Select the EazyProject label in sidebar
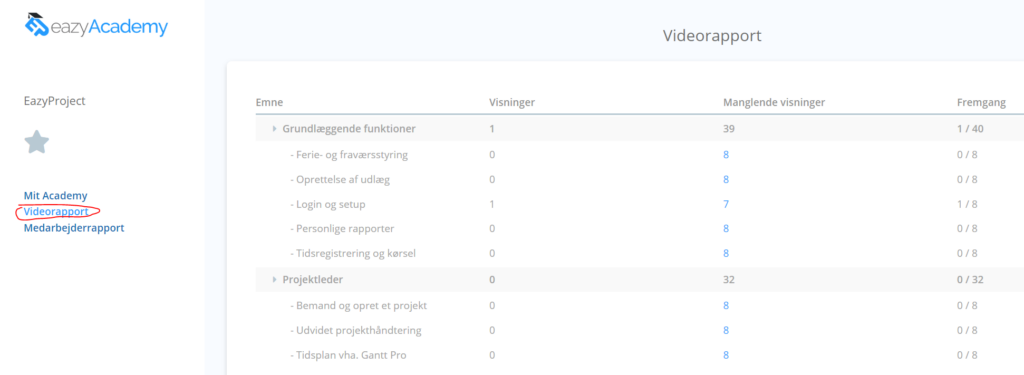The image size is (1024, 375). [x=55, y=101]
